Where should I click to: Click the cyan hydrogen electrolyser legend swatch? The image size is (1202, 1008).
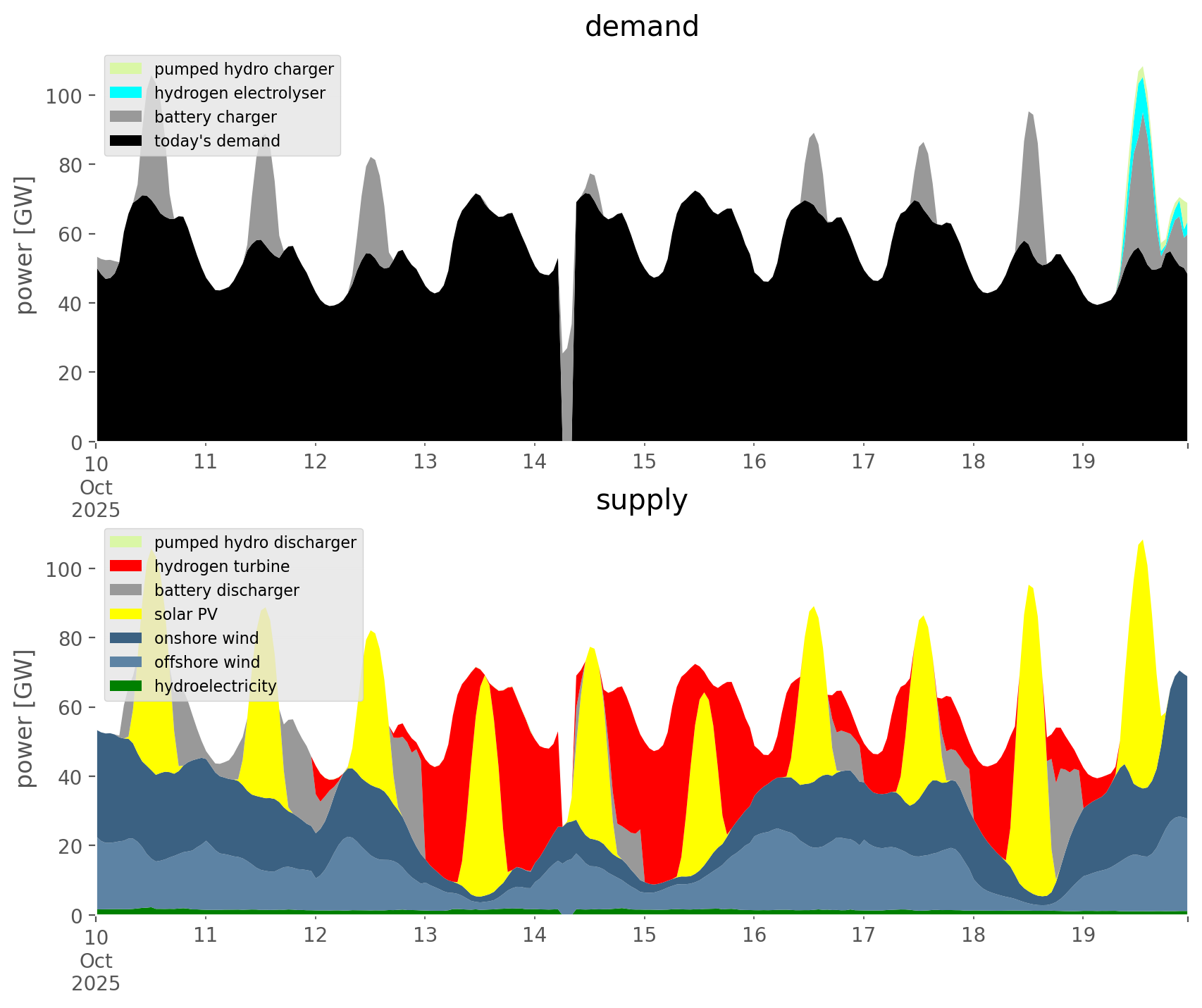pyautogui.click(x=126, y=93)
